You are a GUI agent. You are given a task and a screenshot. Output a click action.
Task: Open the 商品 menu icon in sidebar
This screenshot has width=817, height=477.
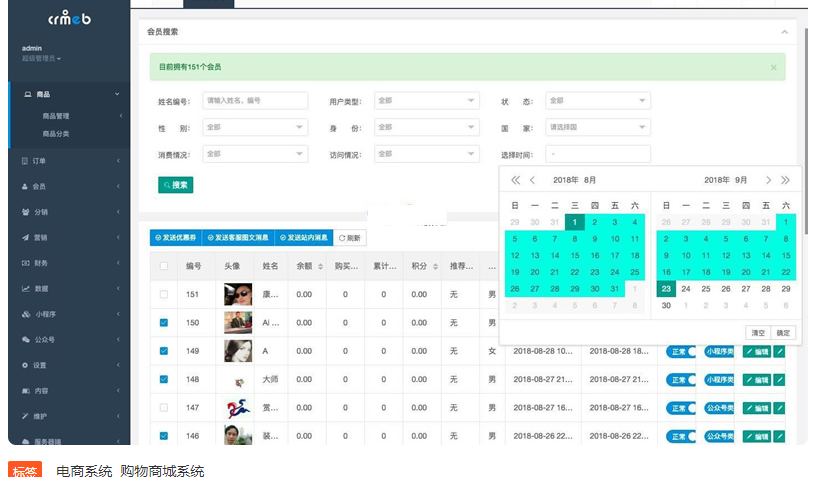(x=28, y=94)
